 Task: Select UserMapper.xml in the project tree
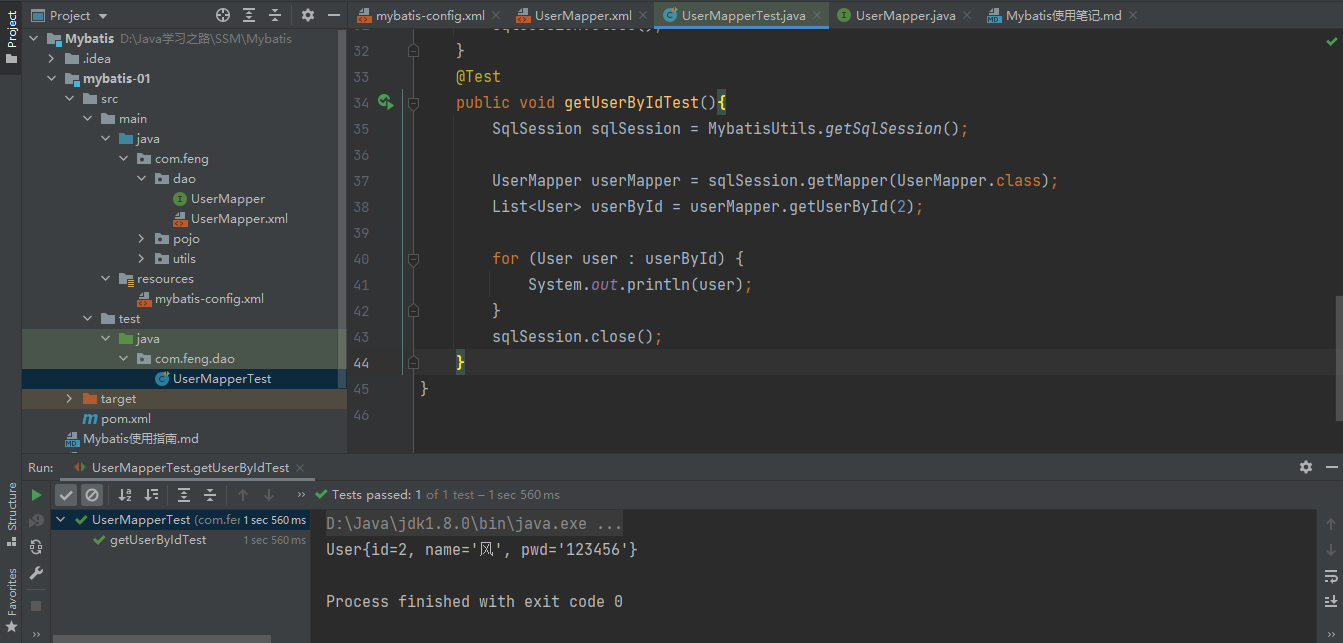pyautogui.click(x=240, y=218)
